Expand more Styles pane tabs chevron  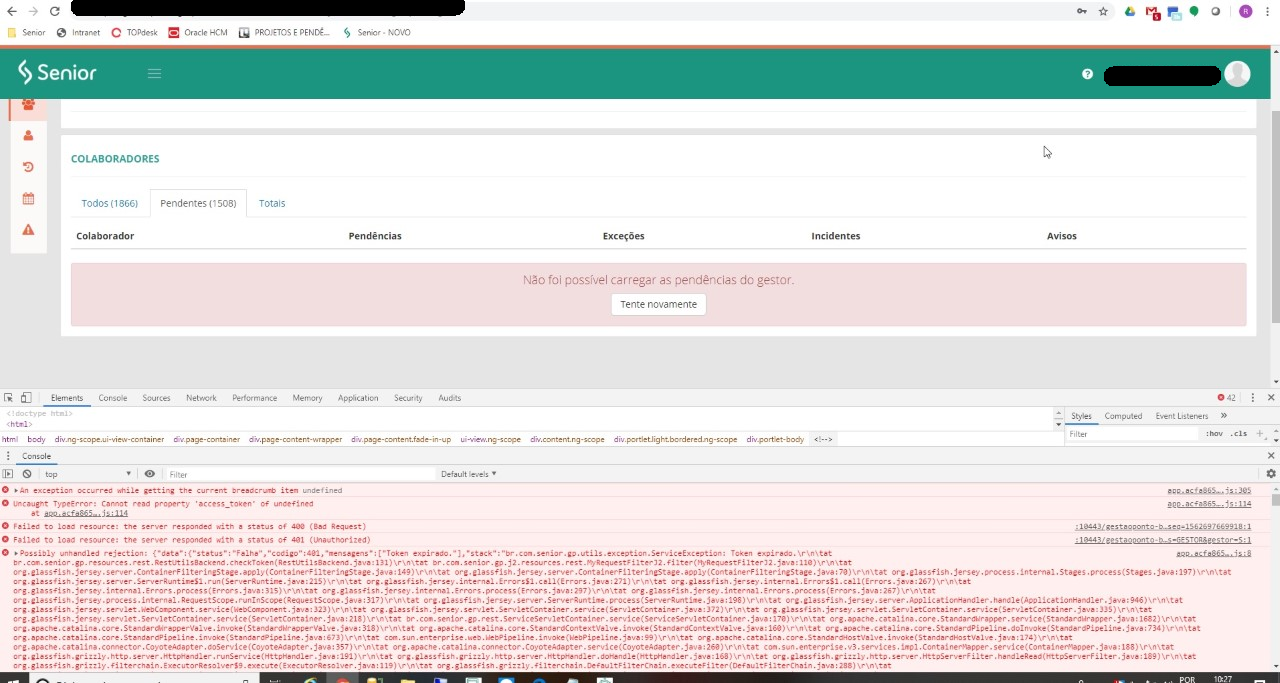(x=1223, y=416)
